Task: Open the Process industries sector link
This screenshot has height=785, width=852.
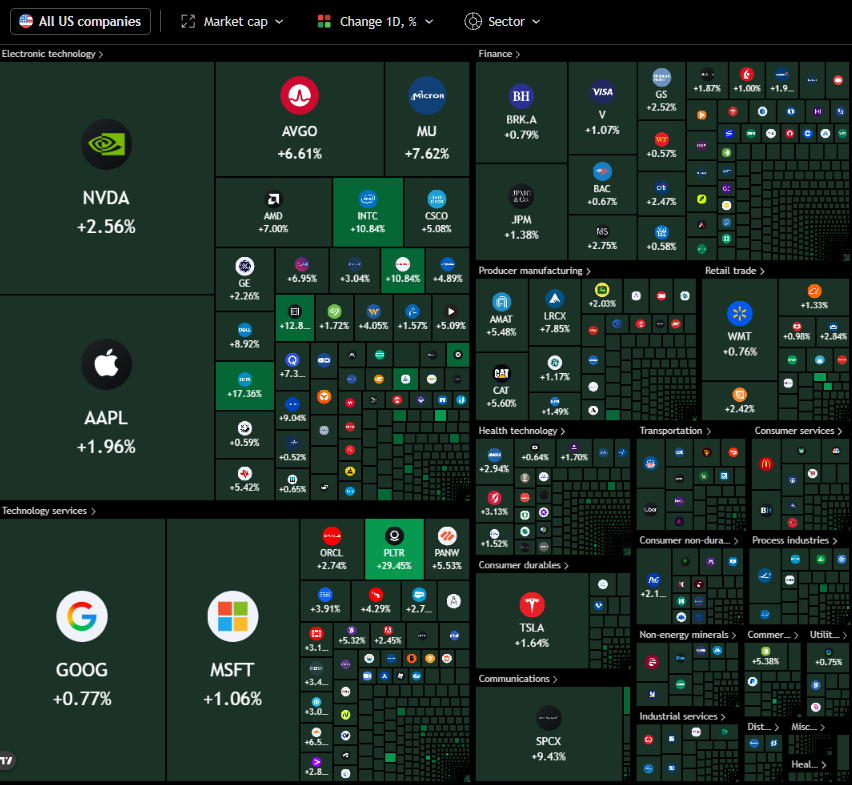Action: coord(794,540)
